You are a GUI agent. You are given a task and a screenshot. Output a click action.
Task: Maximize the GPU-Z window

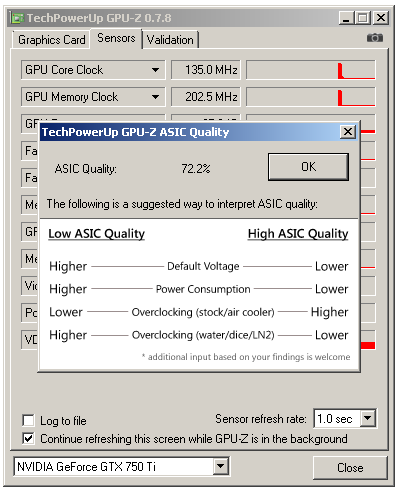click(363, 18)
